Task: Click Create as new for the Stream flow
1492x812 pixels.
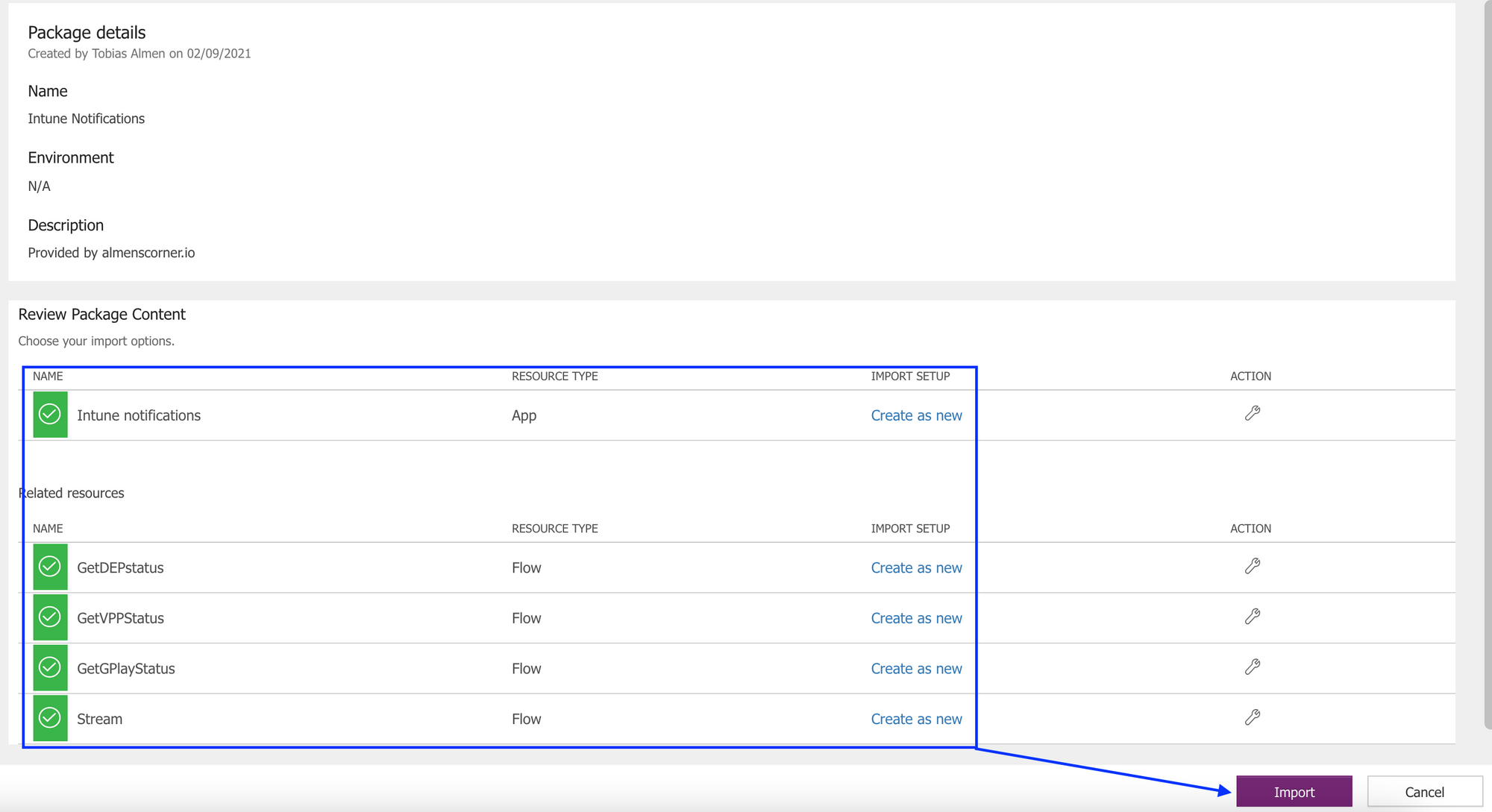Action: [916, 718]
